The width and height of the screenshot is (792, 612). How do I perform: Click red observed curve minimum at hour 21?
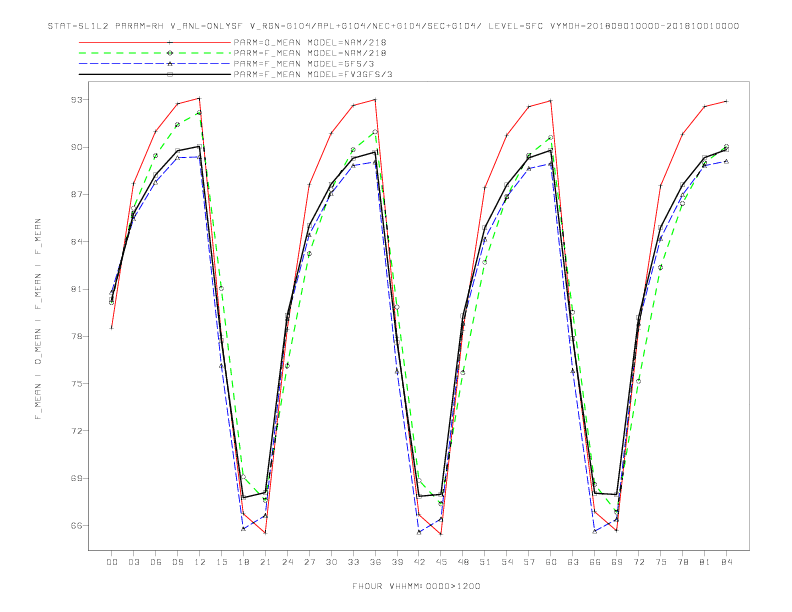pos(265,533)
